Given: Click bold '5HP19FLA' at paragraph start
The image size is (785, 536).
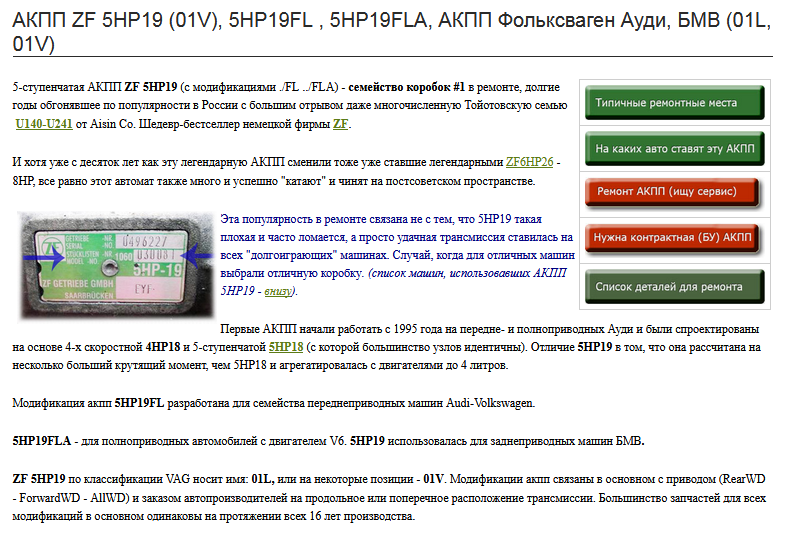Looking at the screenshot, I should point(42,441).
